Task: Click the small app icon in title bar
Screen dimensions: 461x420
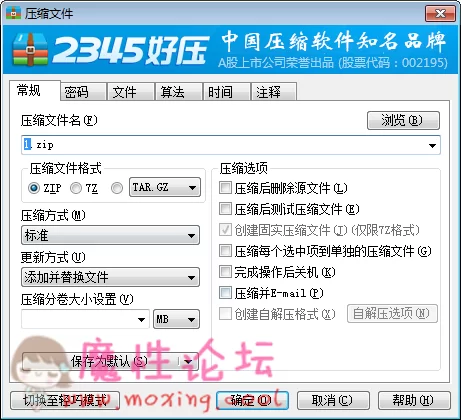Action: [13, 14]
